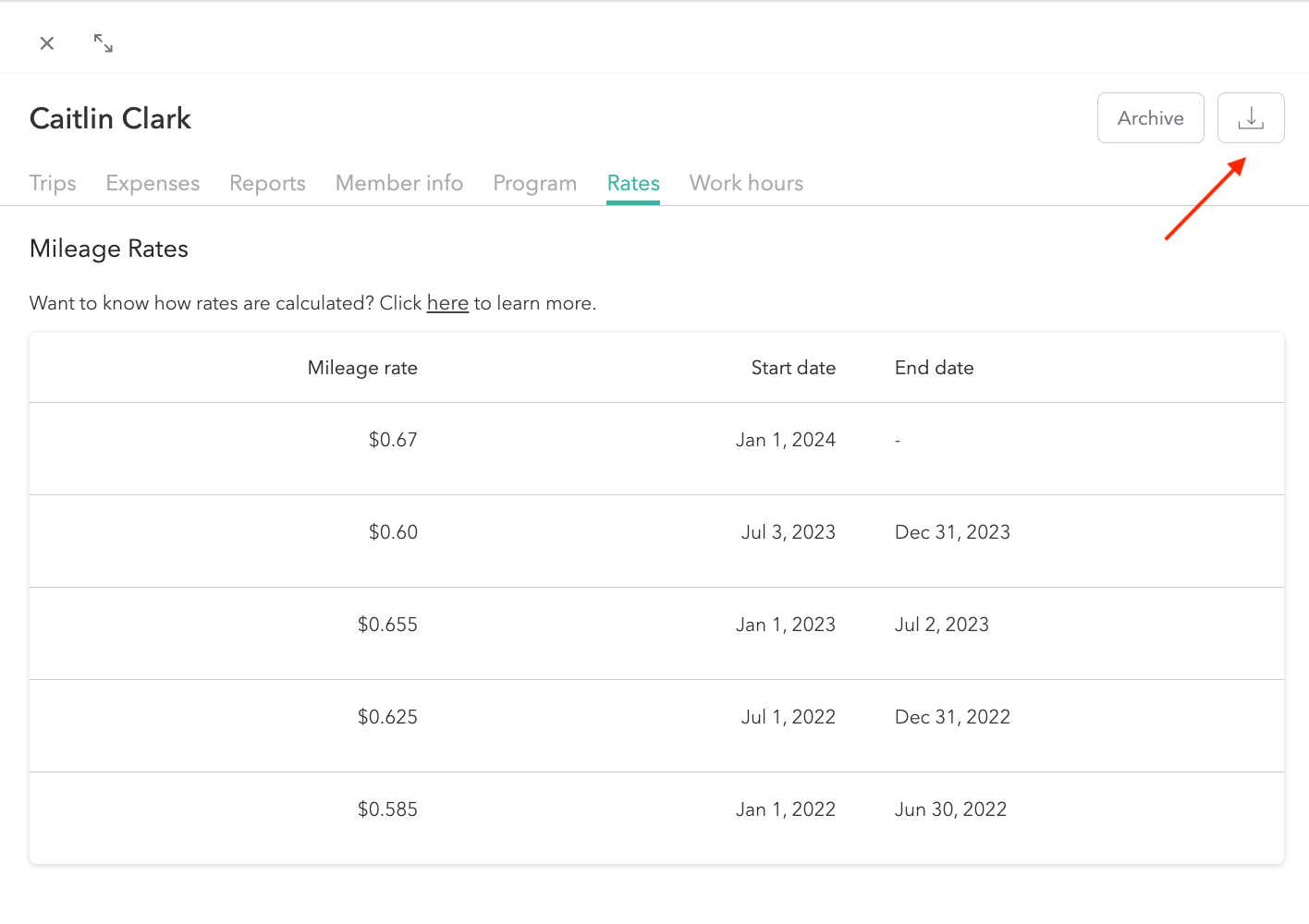Open the Work hours tab
This screenshot has height=924, width=1309.
(x=746, y=183)
